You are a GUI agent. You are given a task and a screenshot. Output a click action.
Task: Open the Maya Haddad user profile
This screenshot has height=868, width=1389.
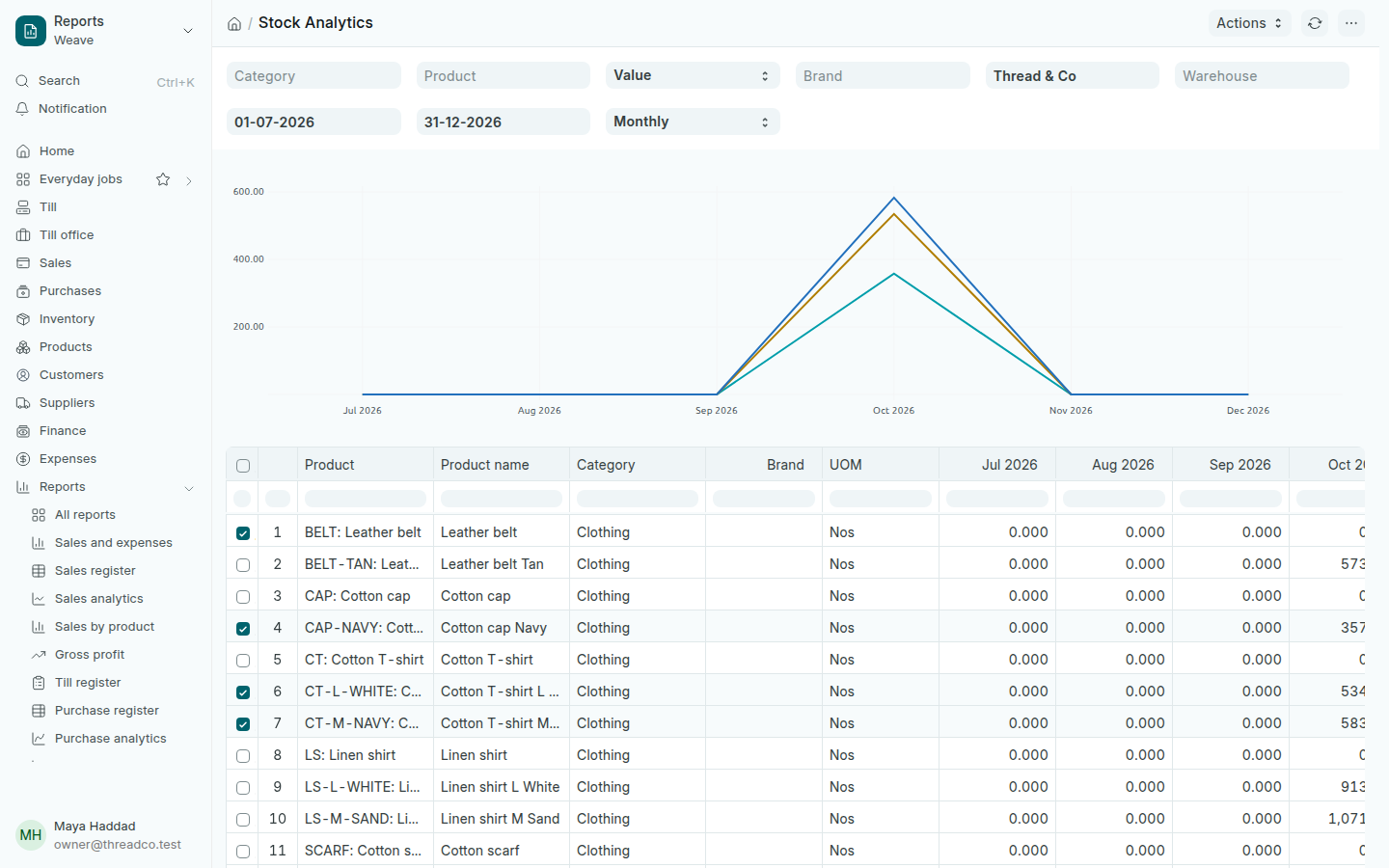(106, 835)
